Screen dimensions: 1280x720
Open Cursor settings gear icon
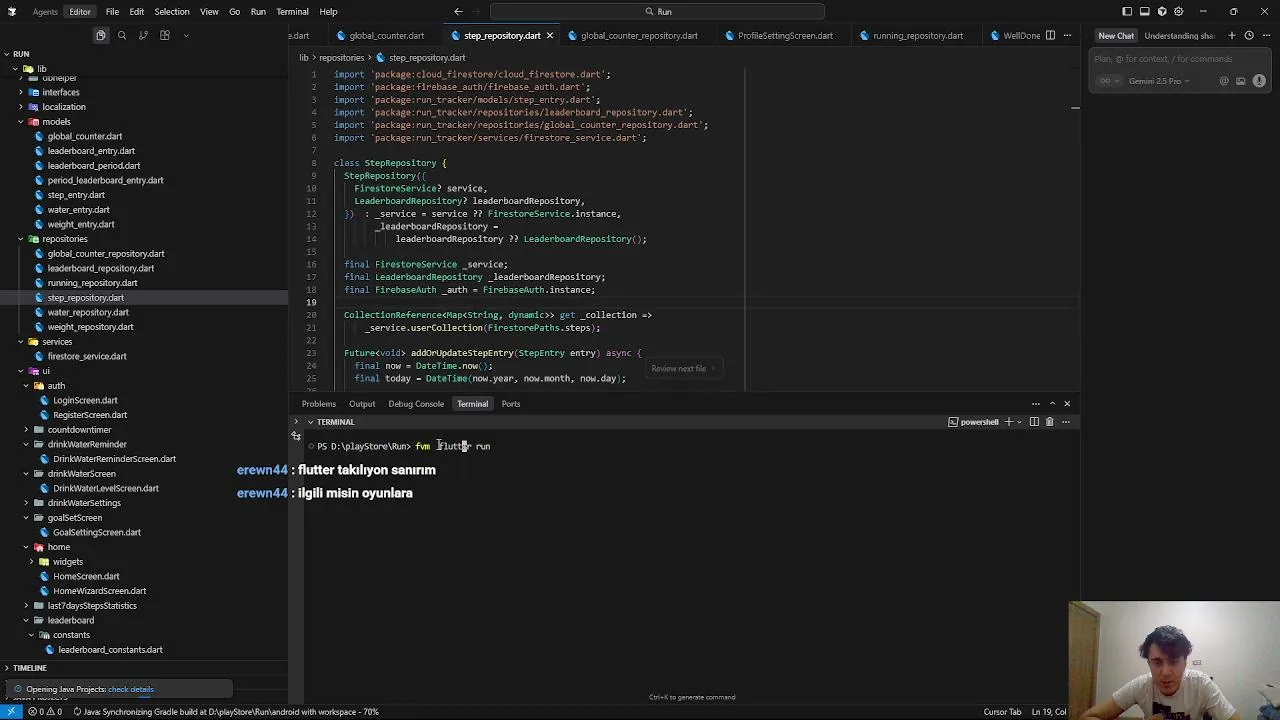pos(1179,11)
